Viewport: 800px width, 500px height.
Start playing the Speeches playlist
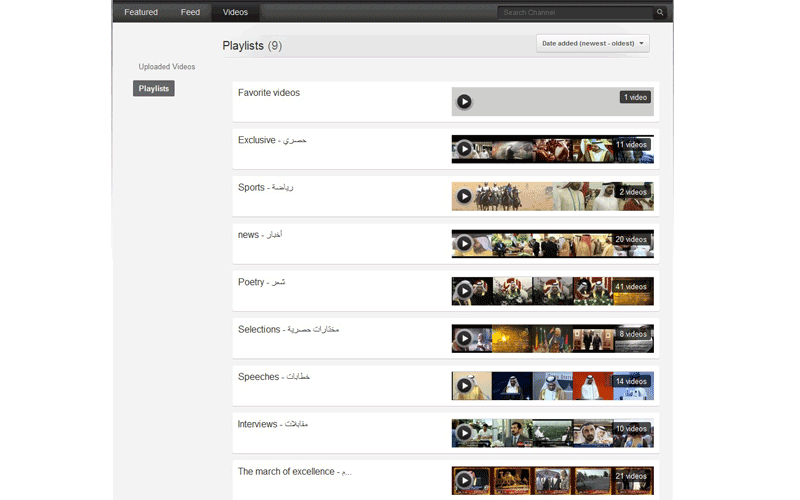[x=464, y=385]
